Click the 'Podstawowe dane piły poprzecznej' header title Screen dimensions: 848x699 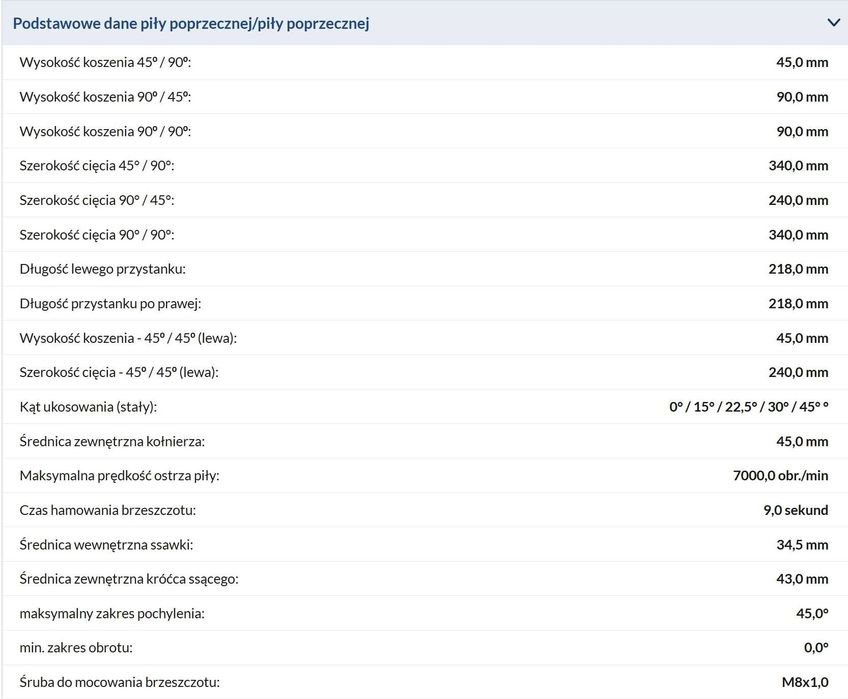[191, 23]
